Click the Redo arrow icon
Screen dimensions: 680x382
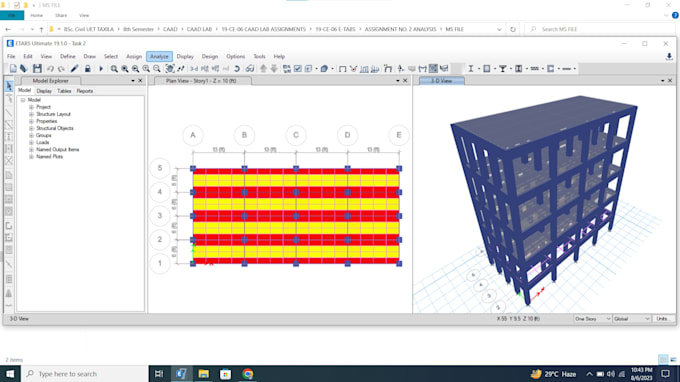click(61, 69)
